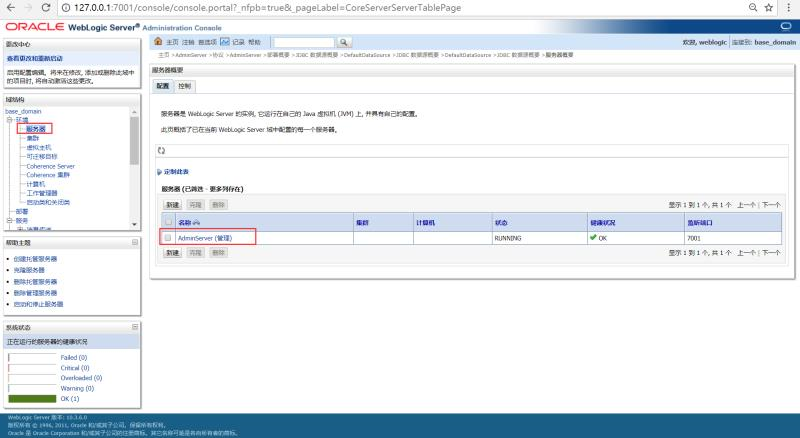Click the browser address bar URL
The height and width of the screenshot is (438, 800).
click(267, 8)
